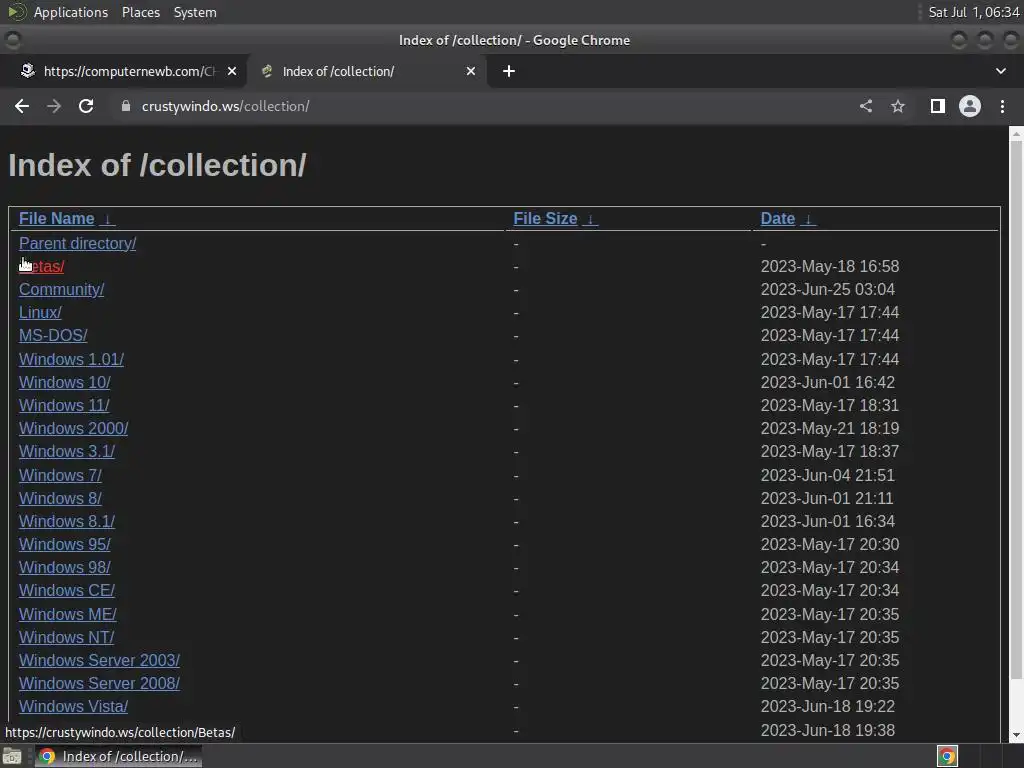
Task: Click the Chrome taskbar window button
Action: (x=118, y=756)
